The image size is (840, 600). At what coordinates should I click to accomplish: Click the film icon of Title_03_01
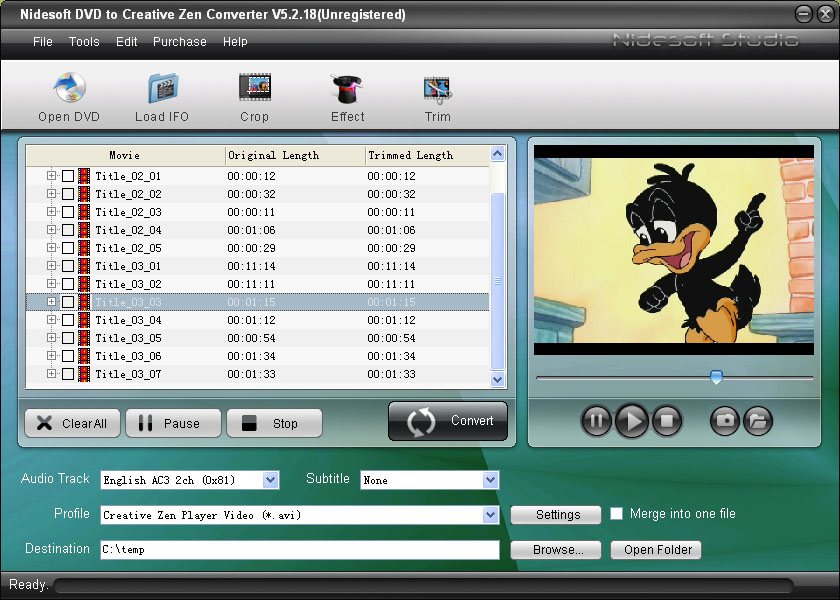pos(84,266)
